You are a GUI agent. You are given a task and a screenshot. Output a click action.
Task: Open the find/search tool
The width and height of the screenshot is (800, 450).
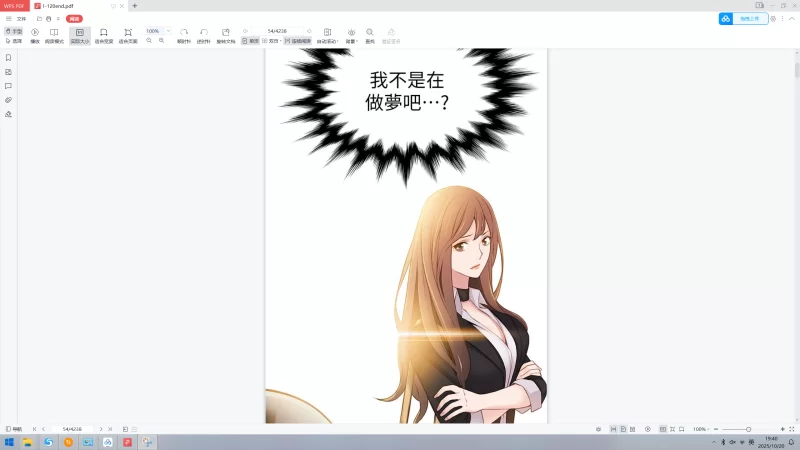tap(370, 36)
